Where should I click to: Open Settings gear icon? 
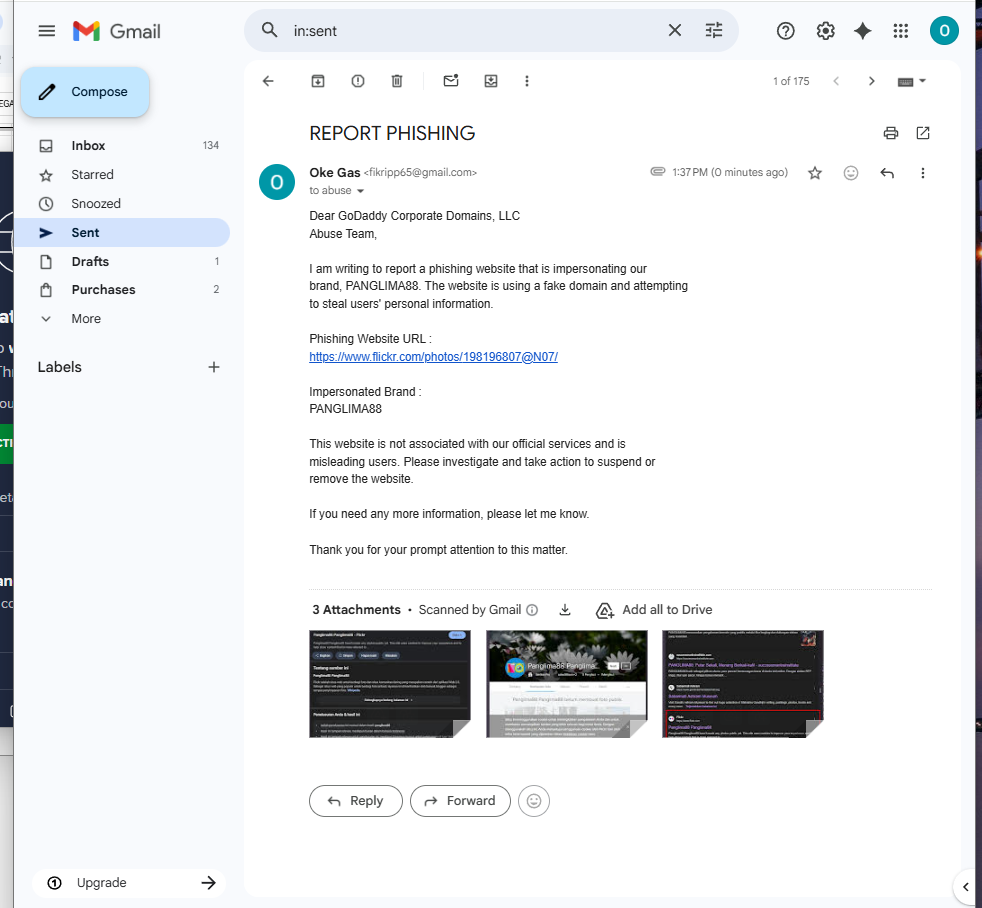[825, 31]
